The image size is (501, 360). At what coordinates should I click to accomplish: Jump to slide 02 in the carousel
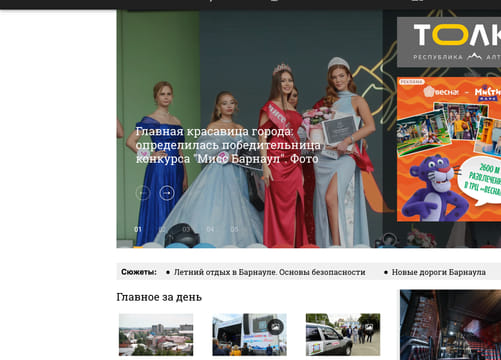click(162, 229)
